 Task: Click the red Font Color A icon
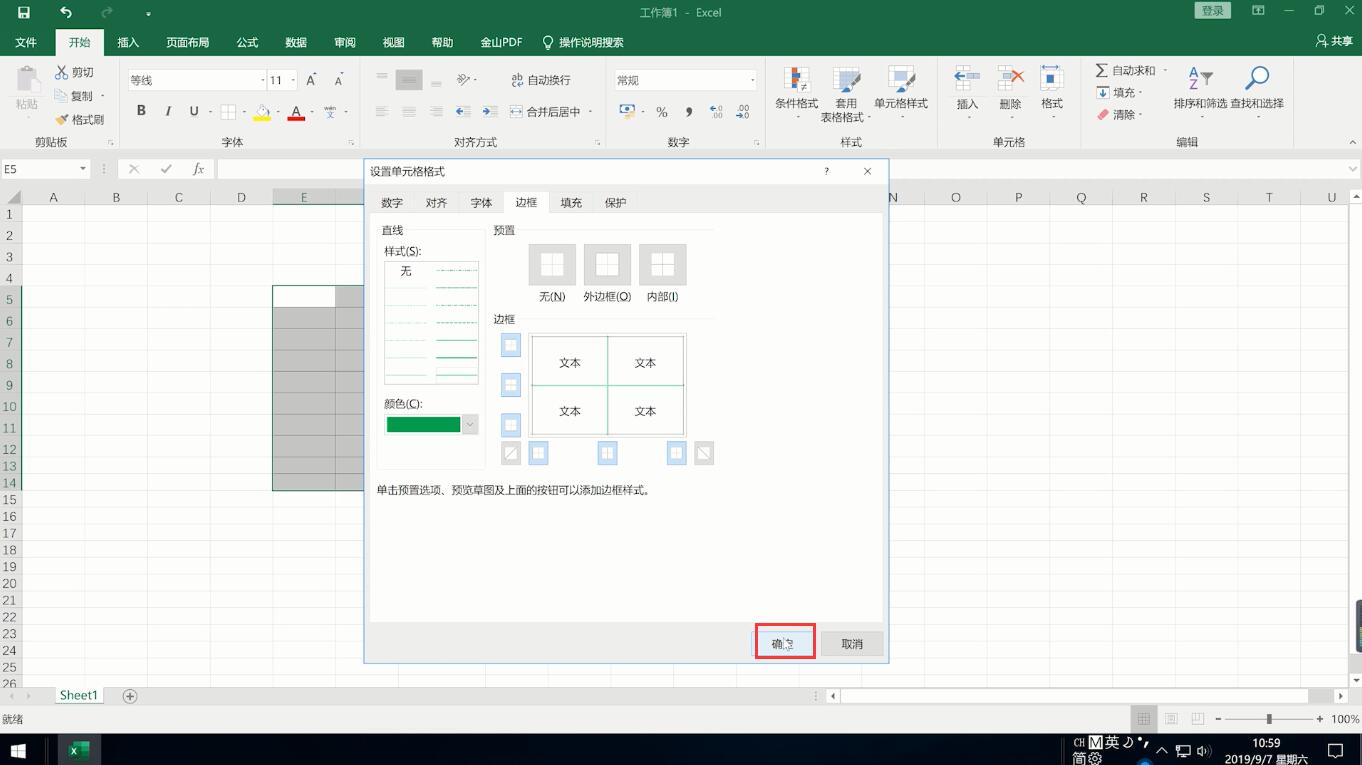click(296, 112)
